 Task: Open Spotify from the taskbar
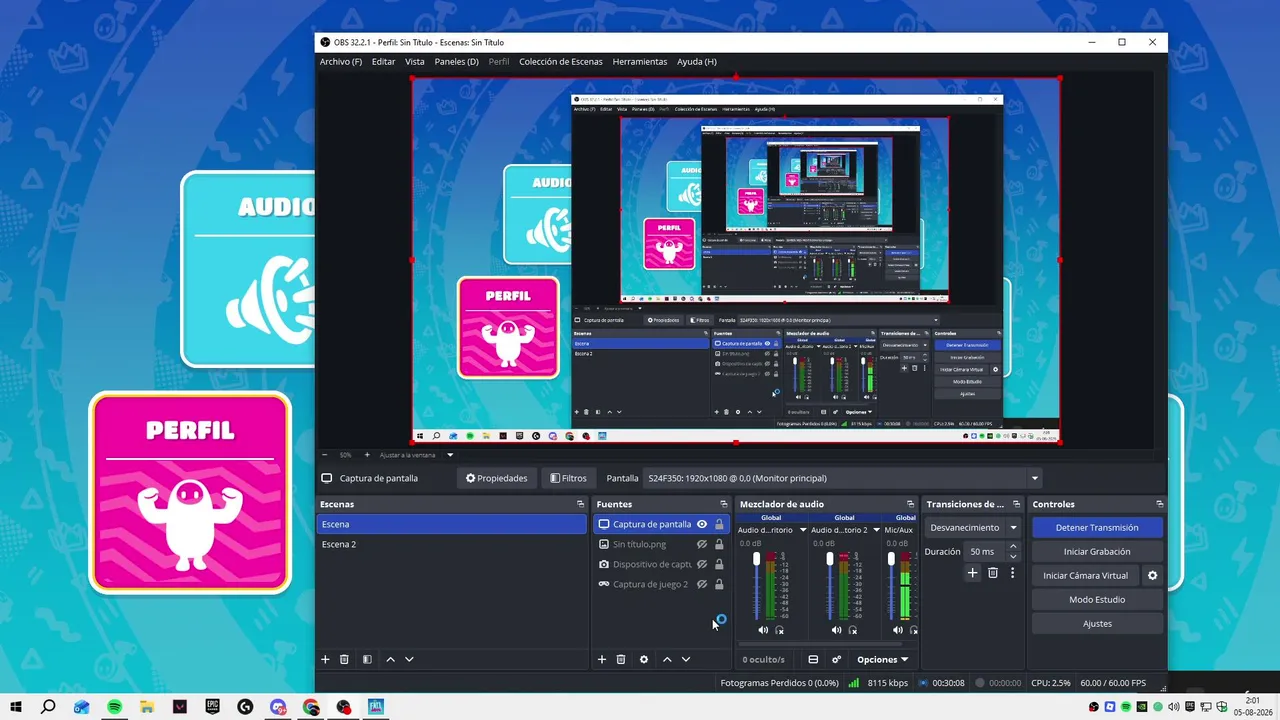[114, 707]
